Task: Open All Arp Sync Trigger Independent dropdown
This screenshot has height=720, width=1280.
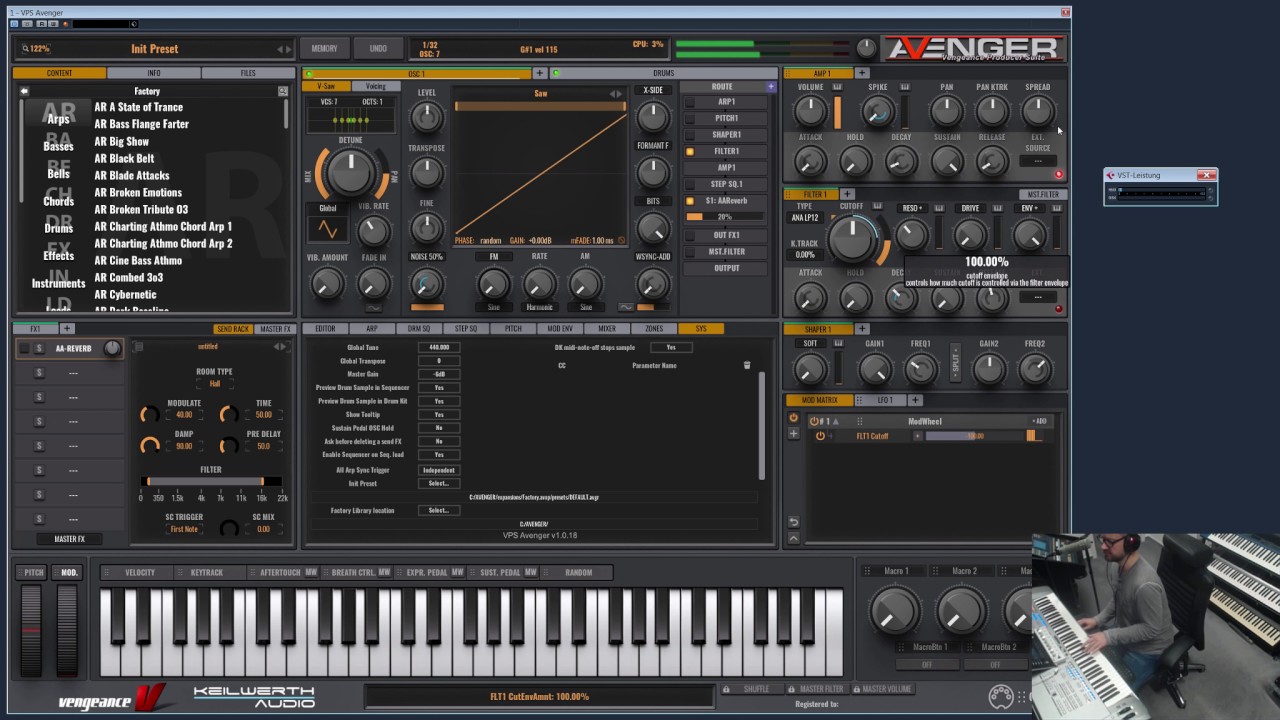Action: [439, 470]
